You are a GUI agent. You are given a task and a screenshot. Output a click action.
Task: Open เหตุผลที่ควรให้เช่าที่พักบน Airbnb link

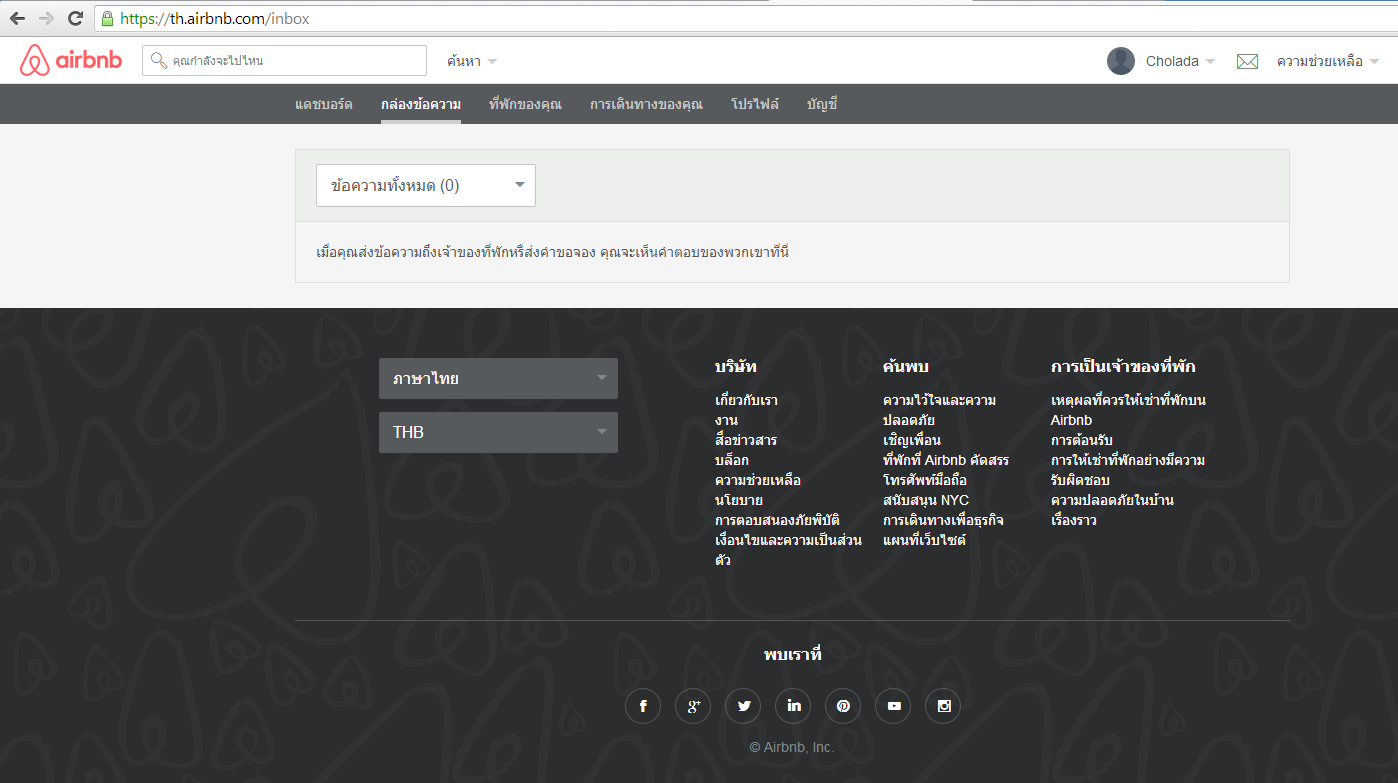click(x=1128, y=411)
